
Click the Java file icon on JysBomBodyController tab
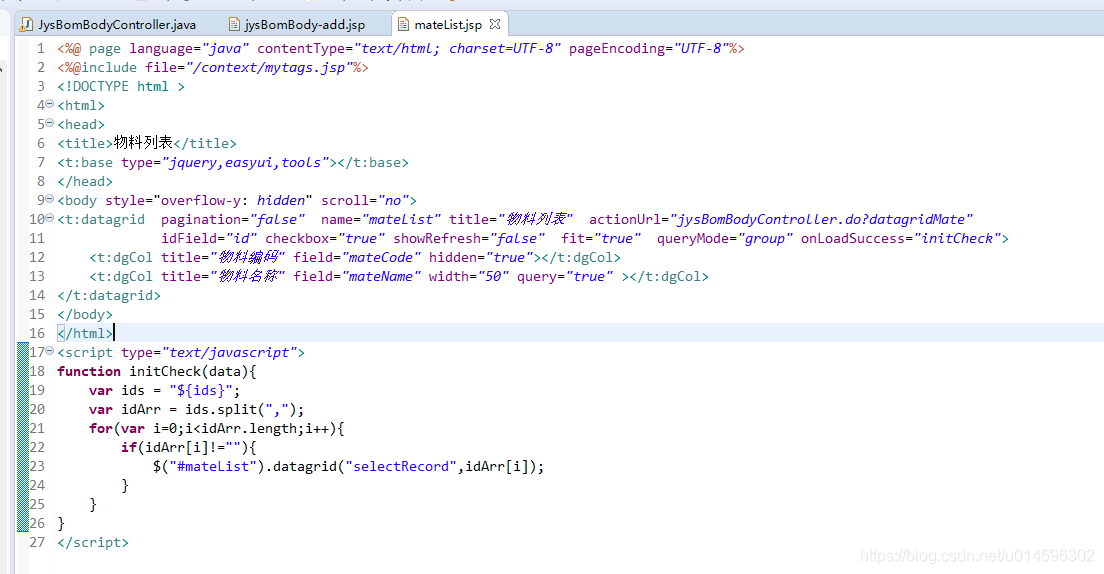(26, 25)
